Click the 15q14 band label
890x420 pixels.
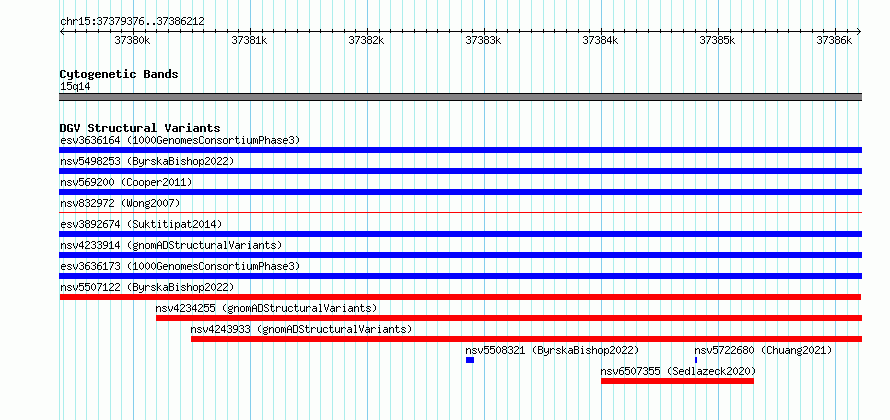(75, 86)
